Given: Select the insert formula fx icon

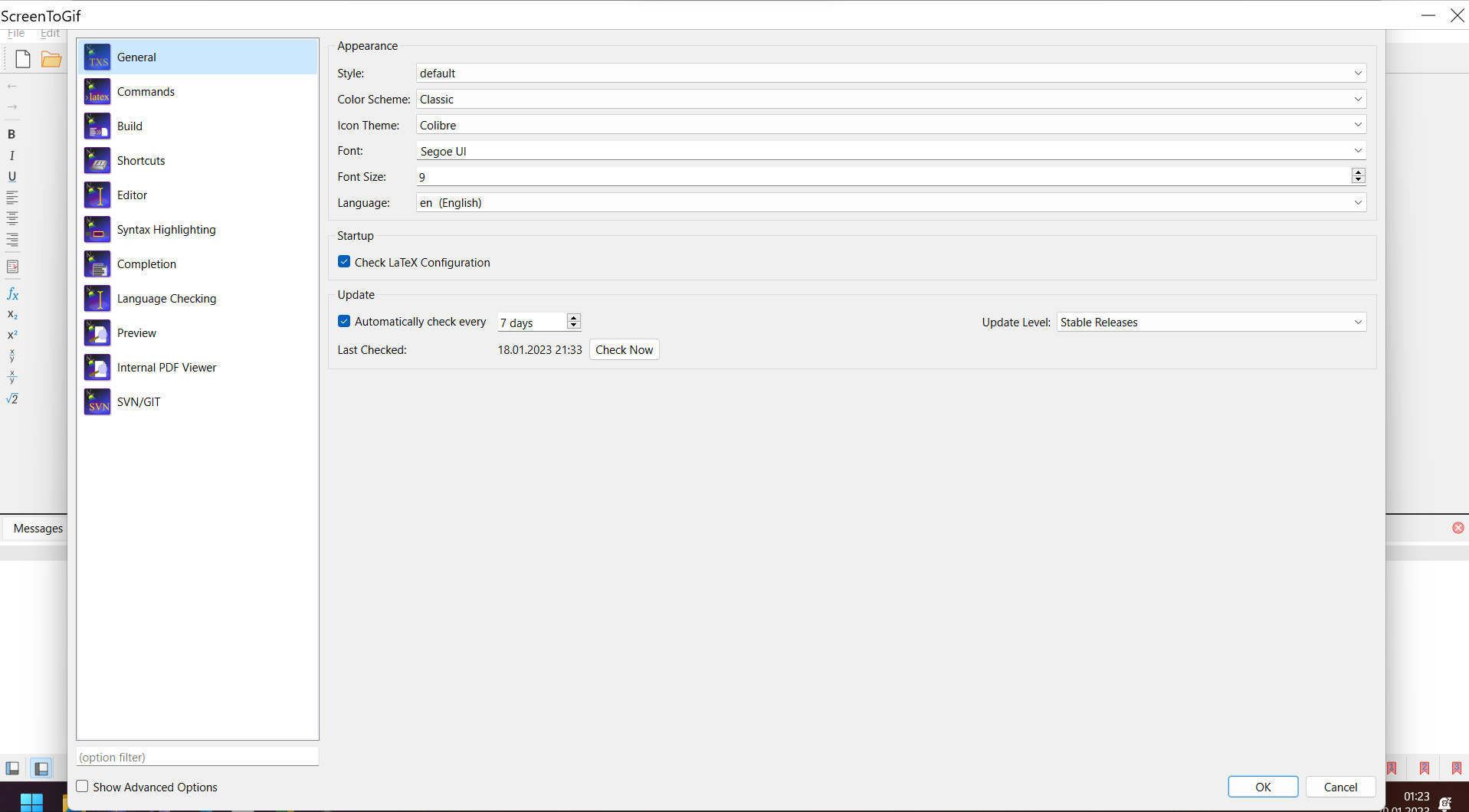Looking at the screenshot, I should point(12,294).
